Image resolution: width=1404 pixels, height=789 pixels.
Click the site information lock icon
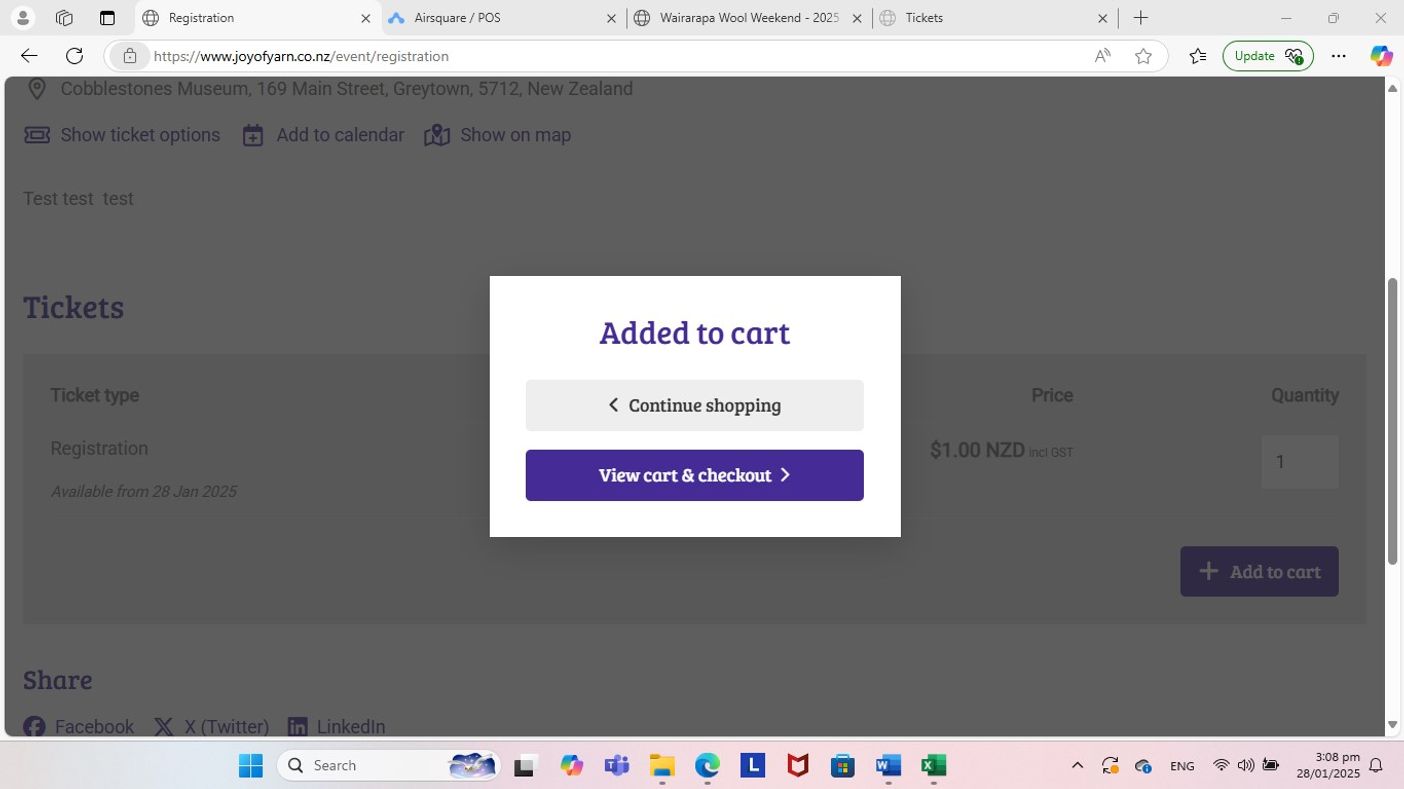[x=130, y=56]
